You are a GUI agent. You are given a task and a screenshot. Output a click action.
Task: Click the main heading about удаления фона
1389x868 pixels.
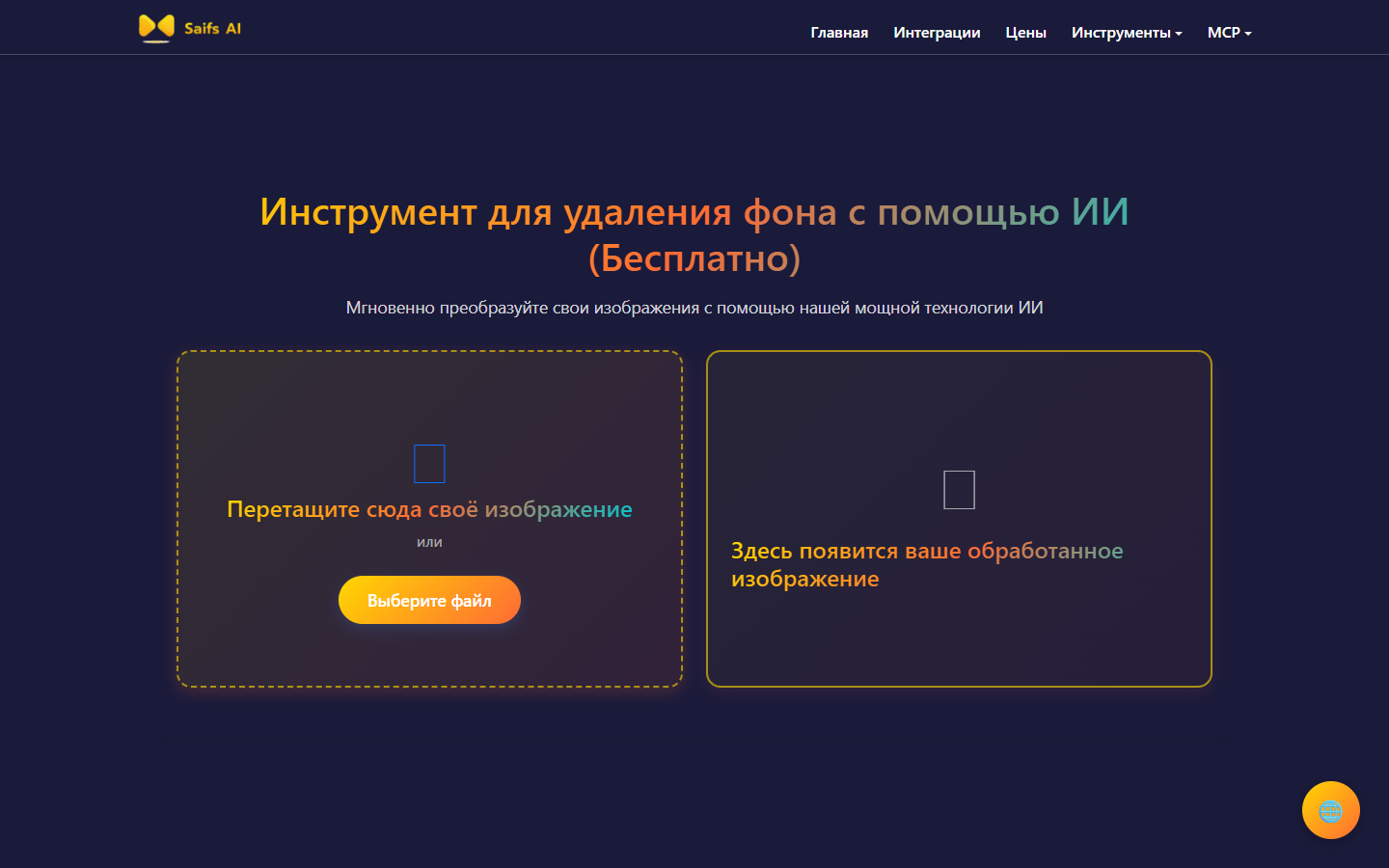tap(694, 234)
